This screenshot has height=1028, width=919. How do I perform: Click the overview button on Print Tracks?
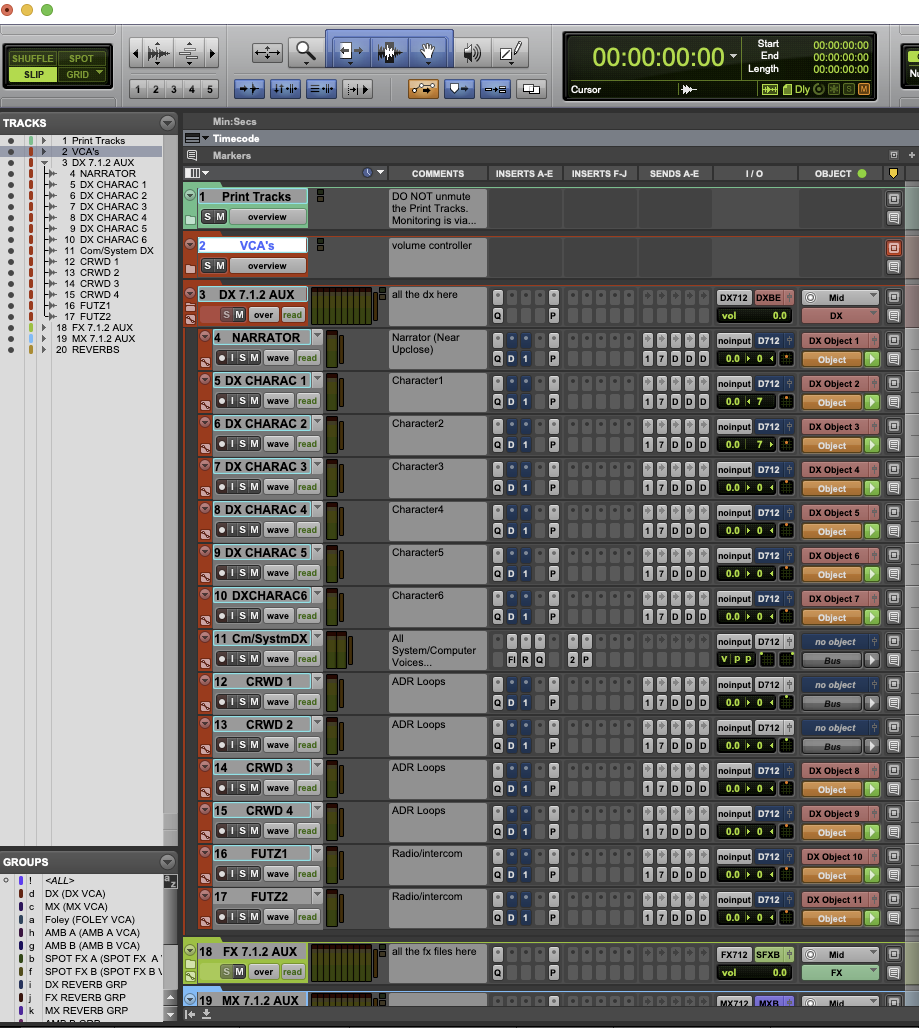tap(267, 216)
